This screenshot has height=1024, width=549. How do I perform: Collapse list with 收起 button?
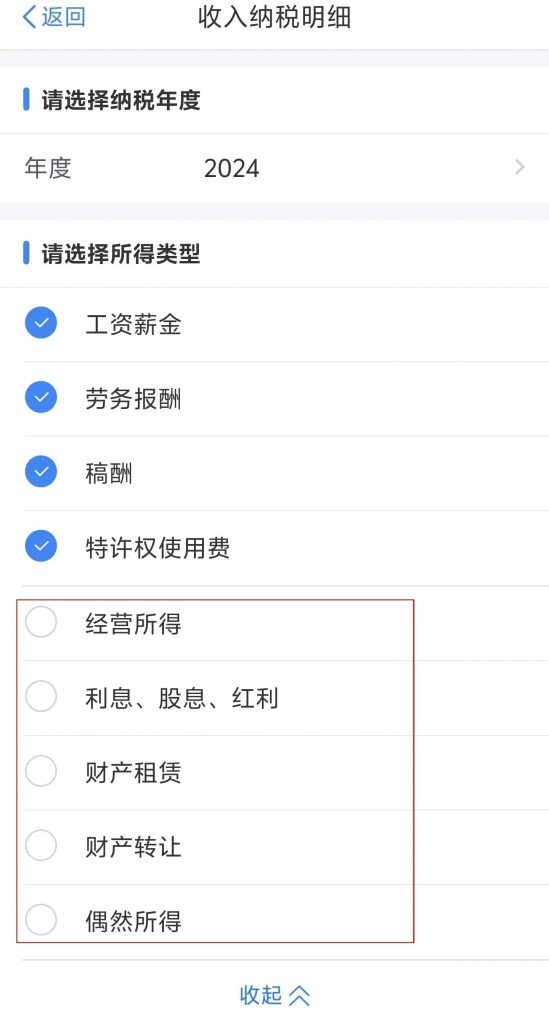tap(274, 995)
